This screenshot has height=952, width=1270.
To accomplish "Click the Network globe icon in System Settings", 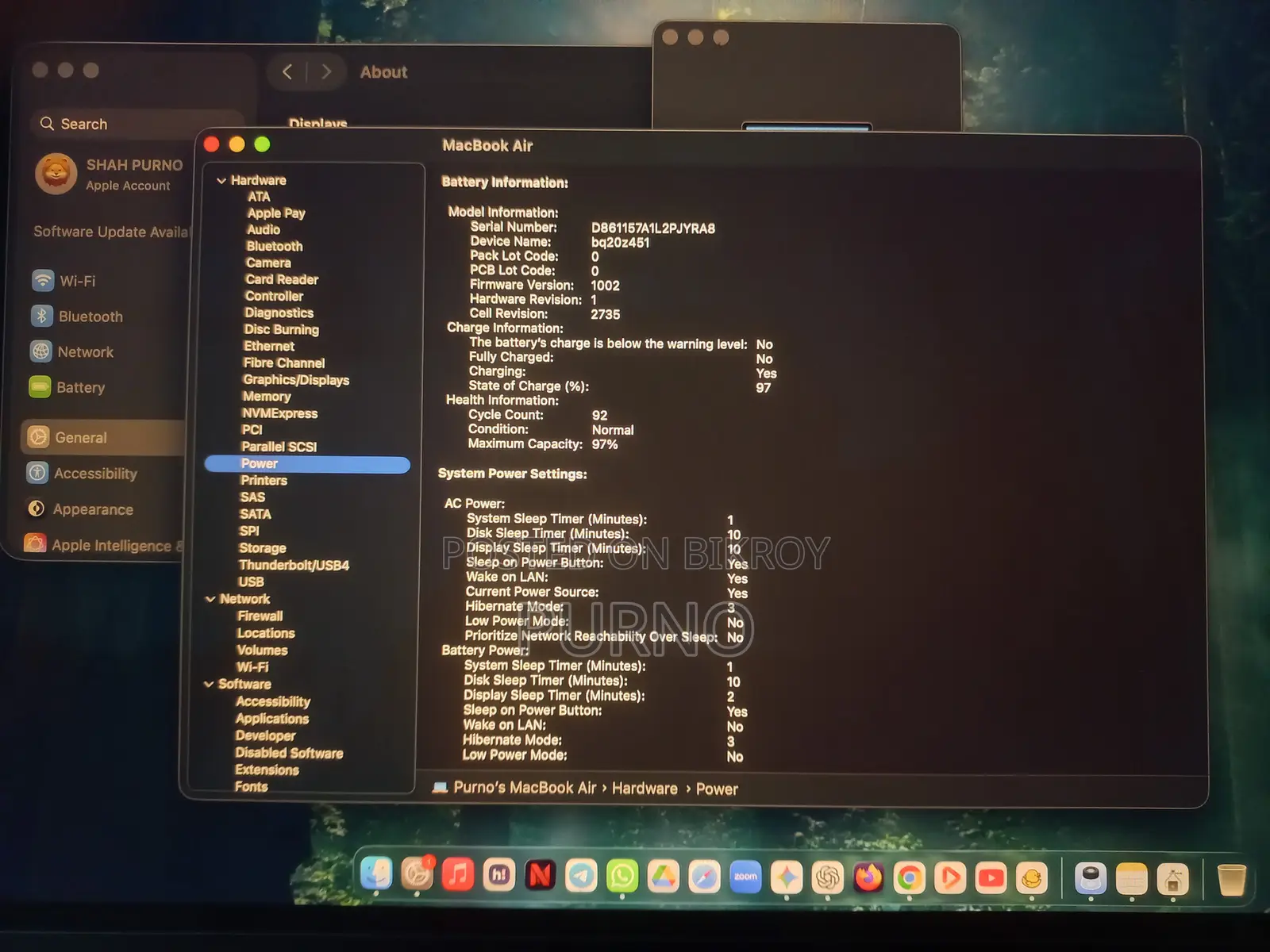I will [x=40, y=351].
